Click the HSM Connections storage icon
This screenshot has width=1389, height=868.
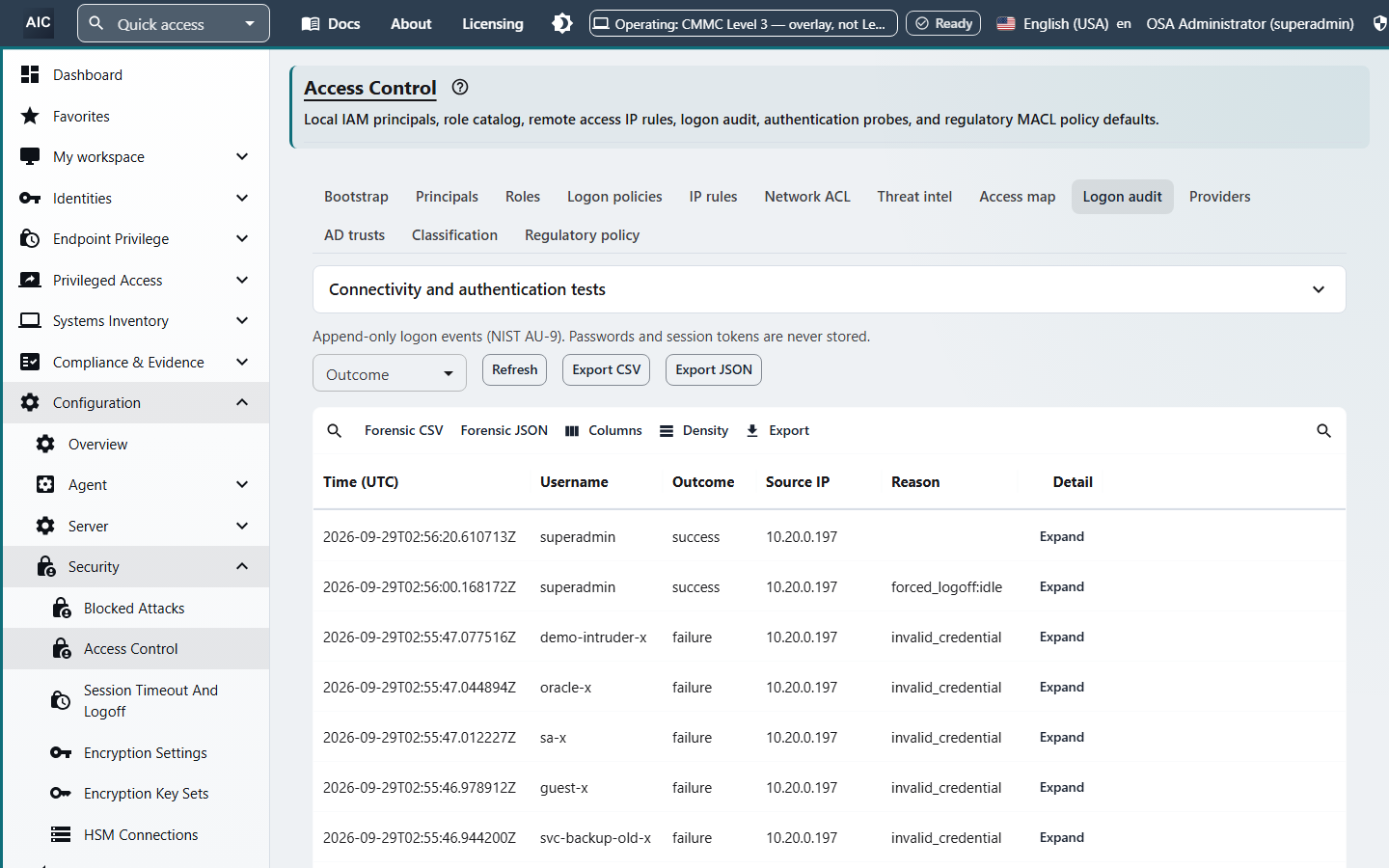click(x=61, y=834)
